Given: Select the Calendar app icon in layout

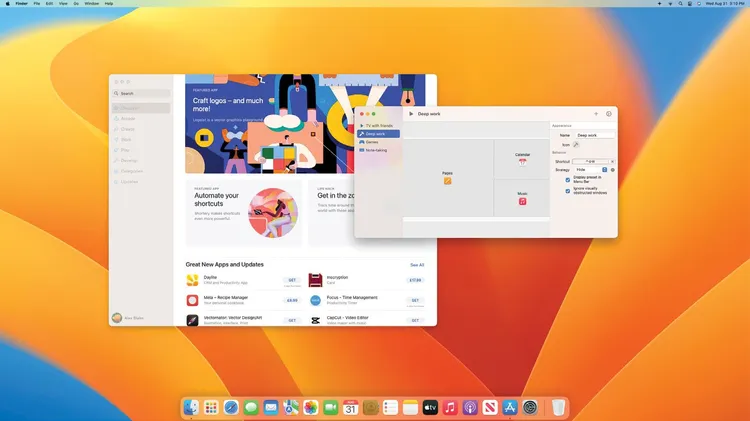Looking at the screenshot, I should (522, 162).
